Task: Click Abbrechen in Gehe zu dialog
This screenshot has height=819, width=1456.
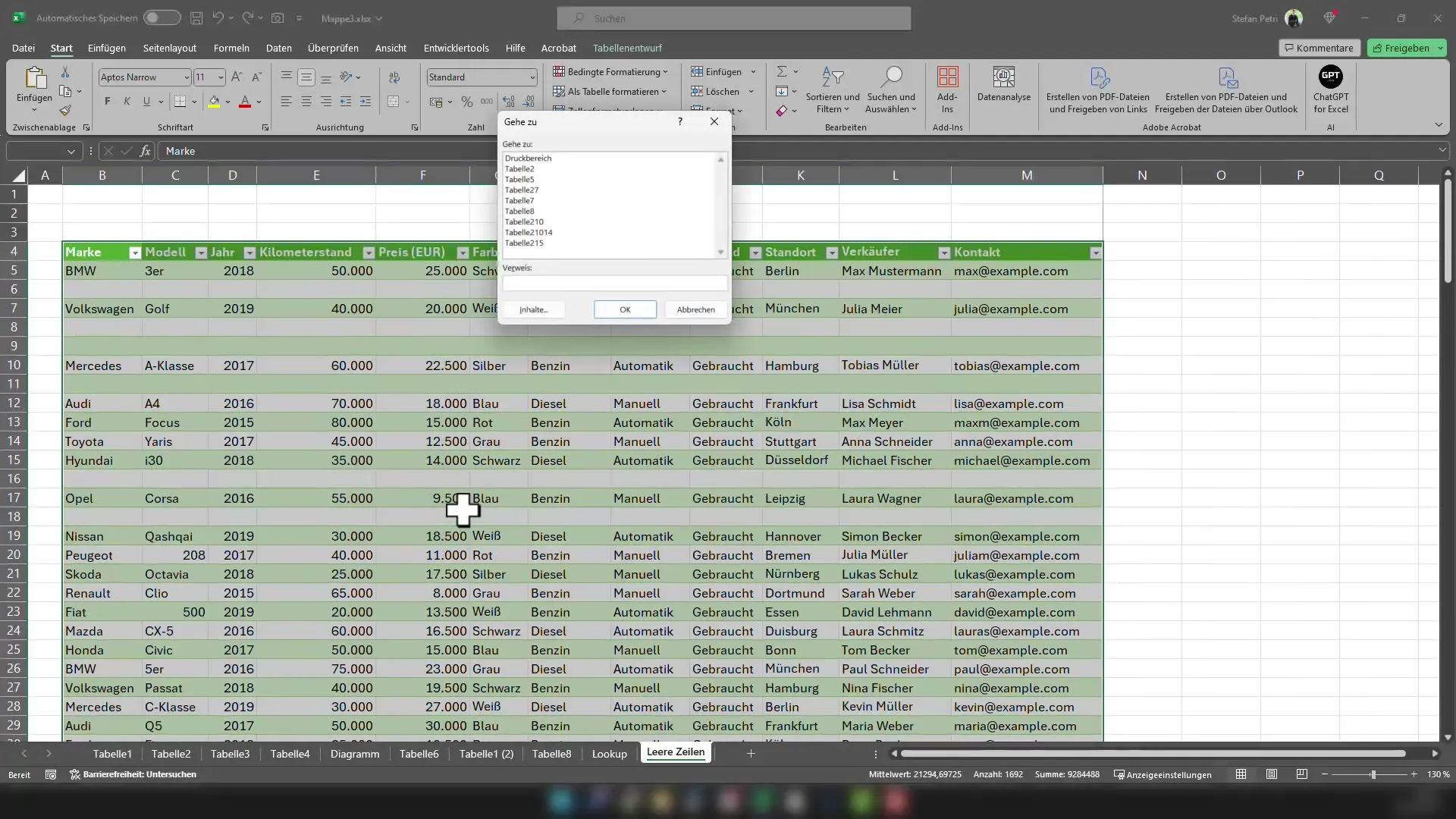Action: pos(695,309)
